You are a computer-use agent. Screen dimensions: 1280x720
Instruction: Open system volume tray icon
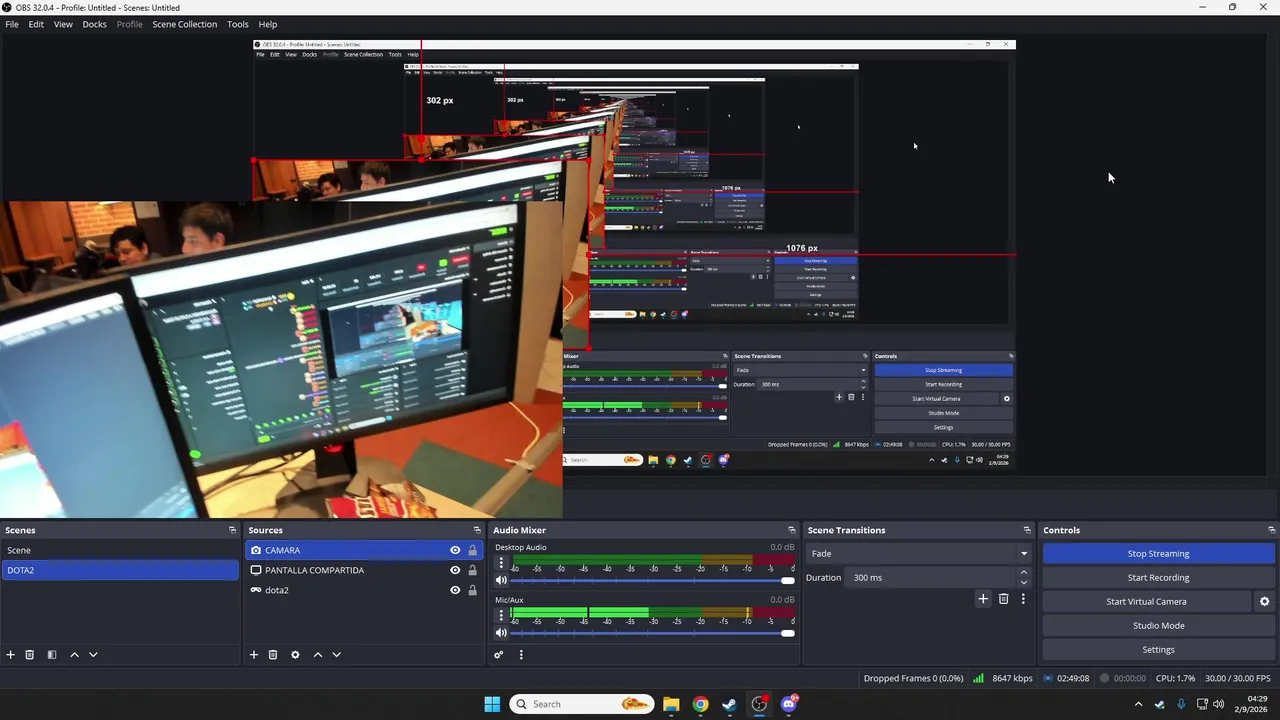(x=1218, y=704)
